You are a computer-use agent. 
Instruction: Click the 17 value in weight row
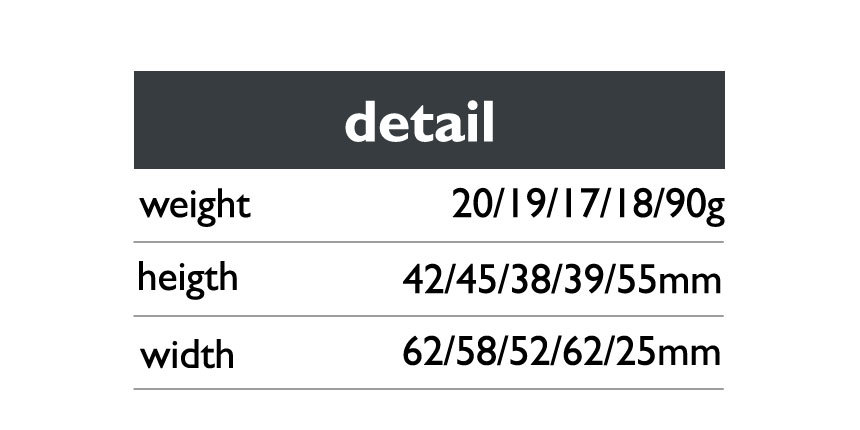click(576, 204)
